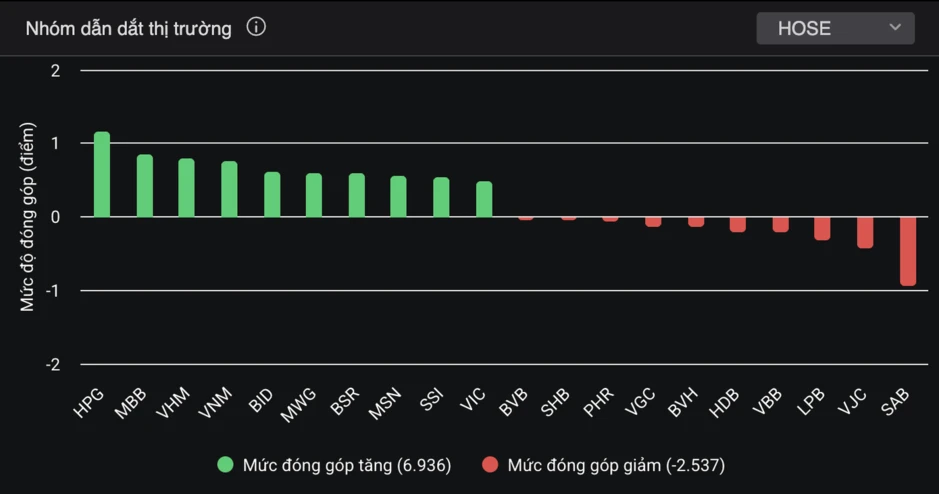
Task: Select the VNM green bar
Action: point(229,189)
